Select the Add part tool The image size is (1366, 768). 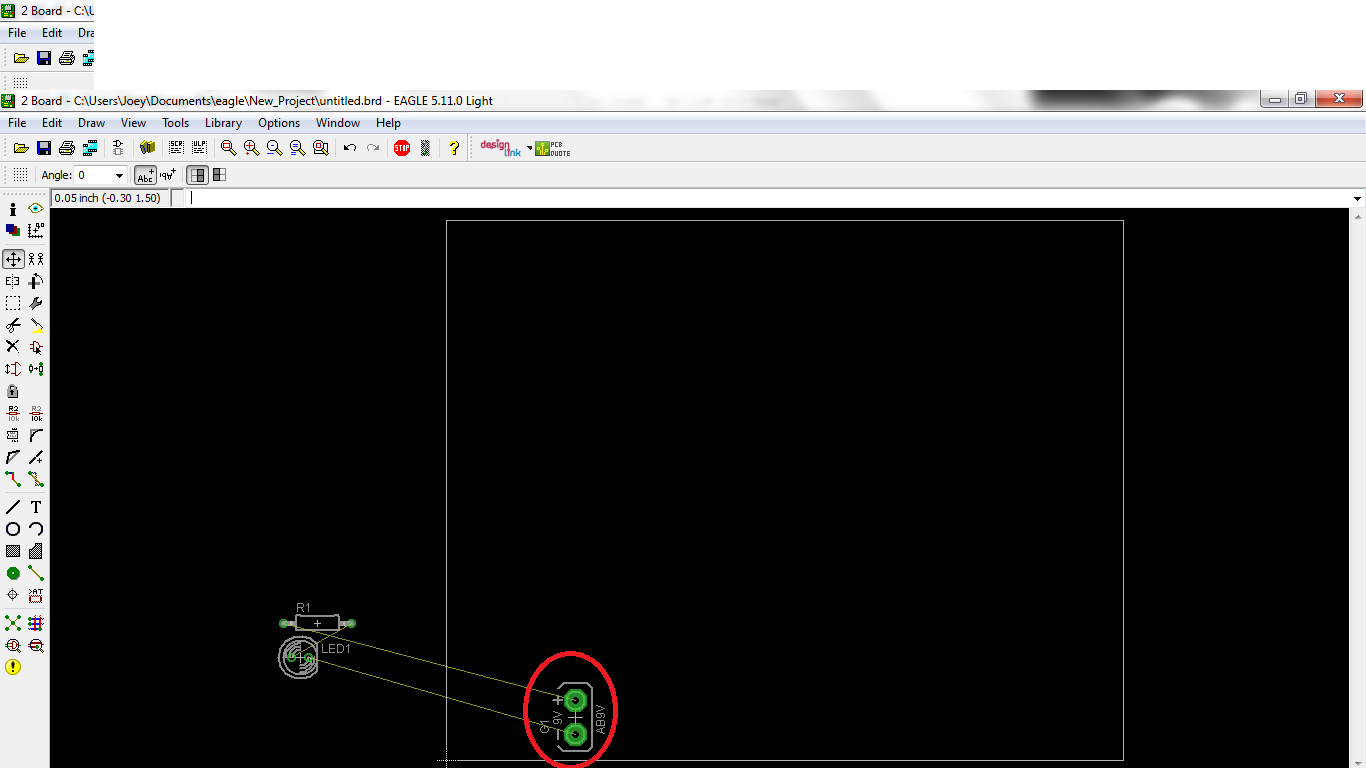pos(36,347)
